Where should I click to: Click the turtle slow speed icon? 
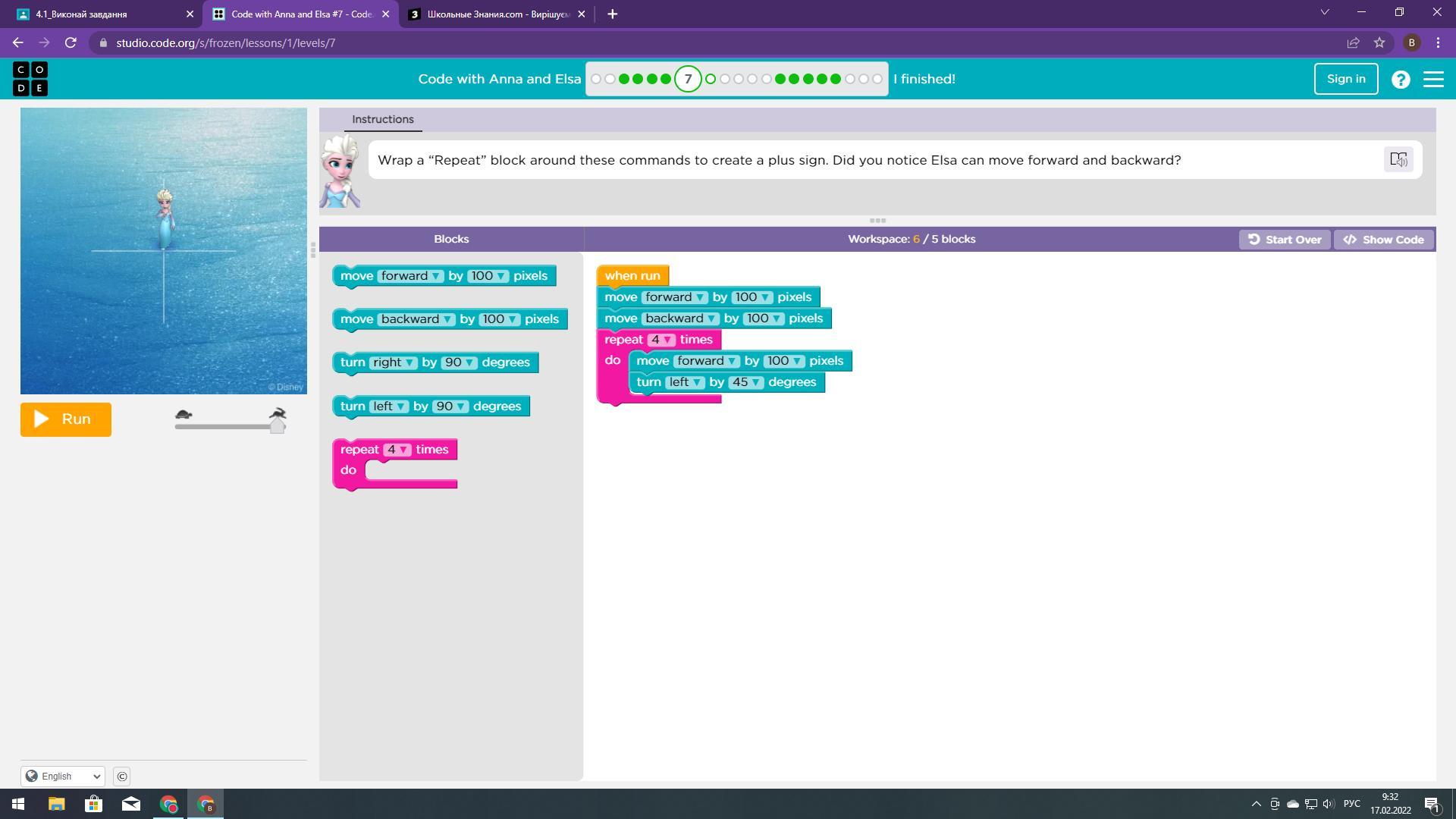[184, 414]
